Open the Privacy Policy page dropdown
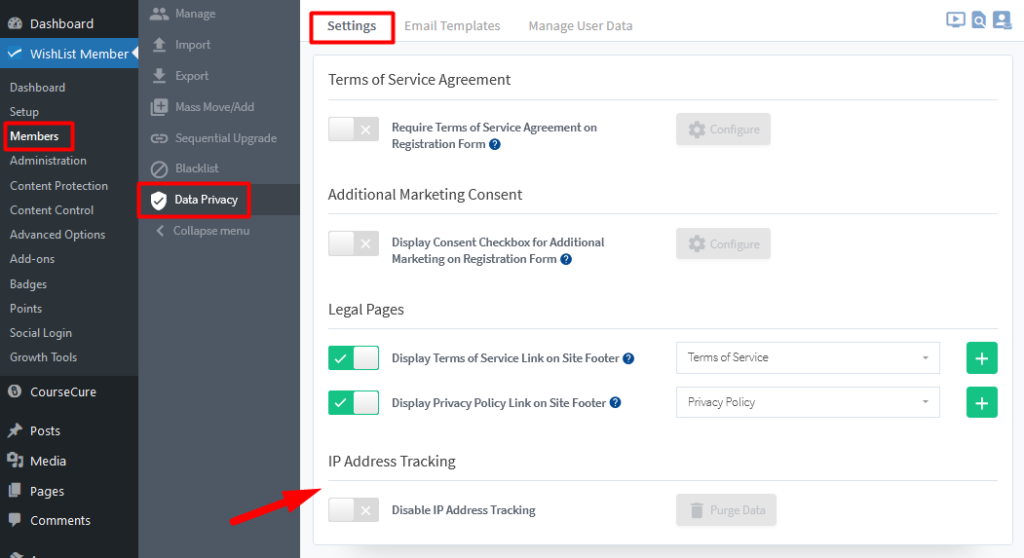 tap(808, 402)
